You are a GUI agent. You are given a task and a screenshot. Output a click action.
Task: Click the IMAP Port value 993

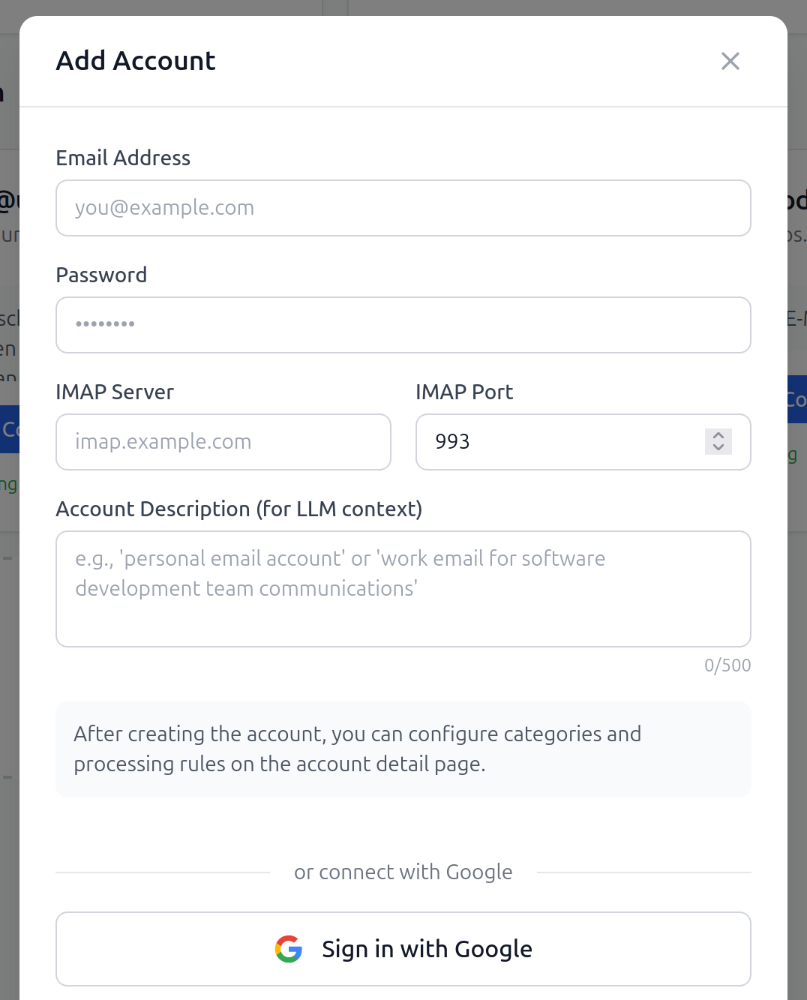pos(456,441)
